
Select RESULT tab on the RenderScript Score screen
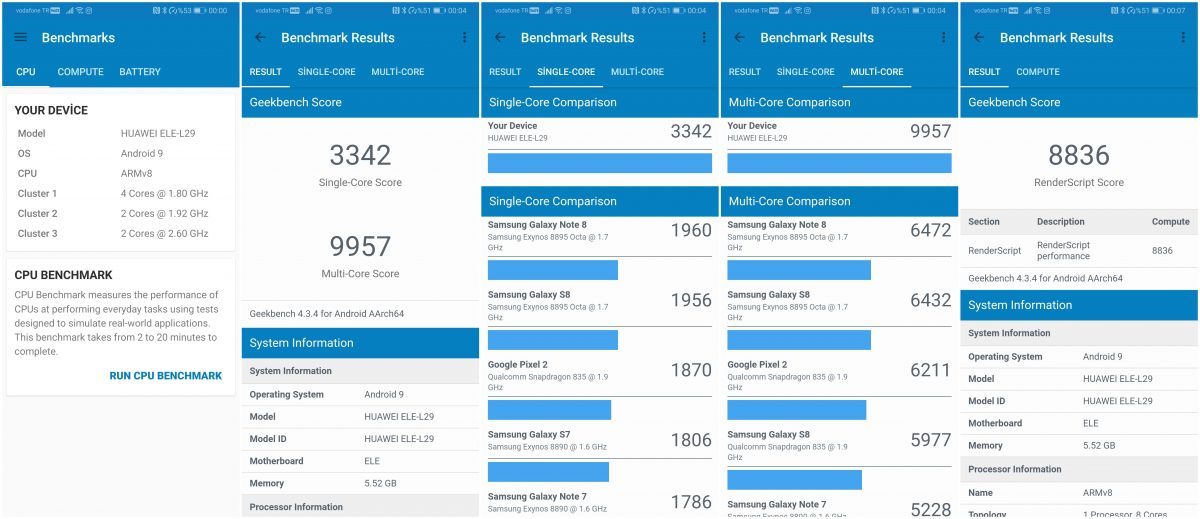[984, 72]
